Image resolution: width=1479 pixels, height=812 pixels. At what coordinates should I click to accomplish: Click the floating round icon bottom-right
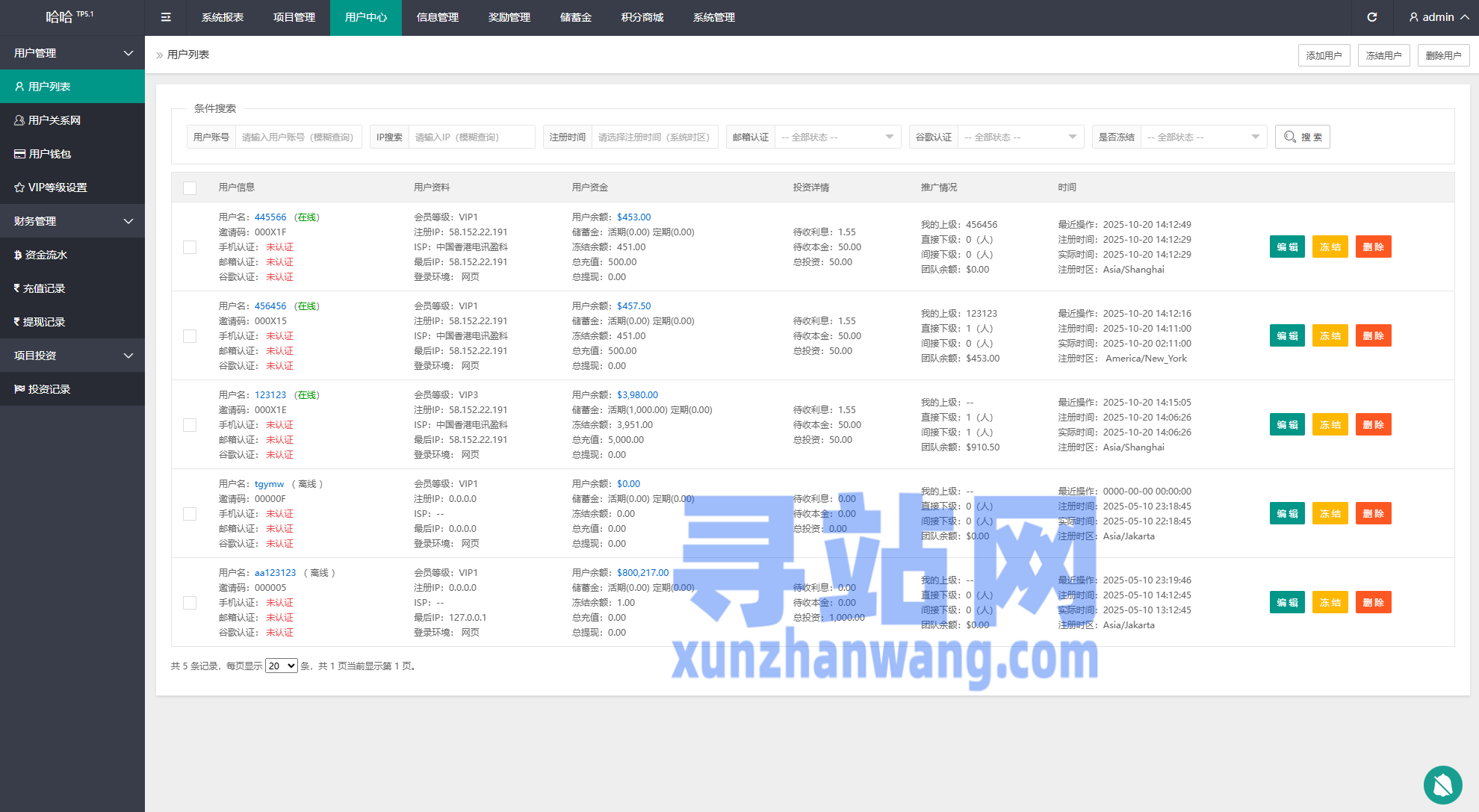(1442, 784)
